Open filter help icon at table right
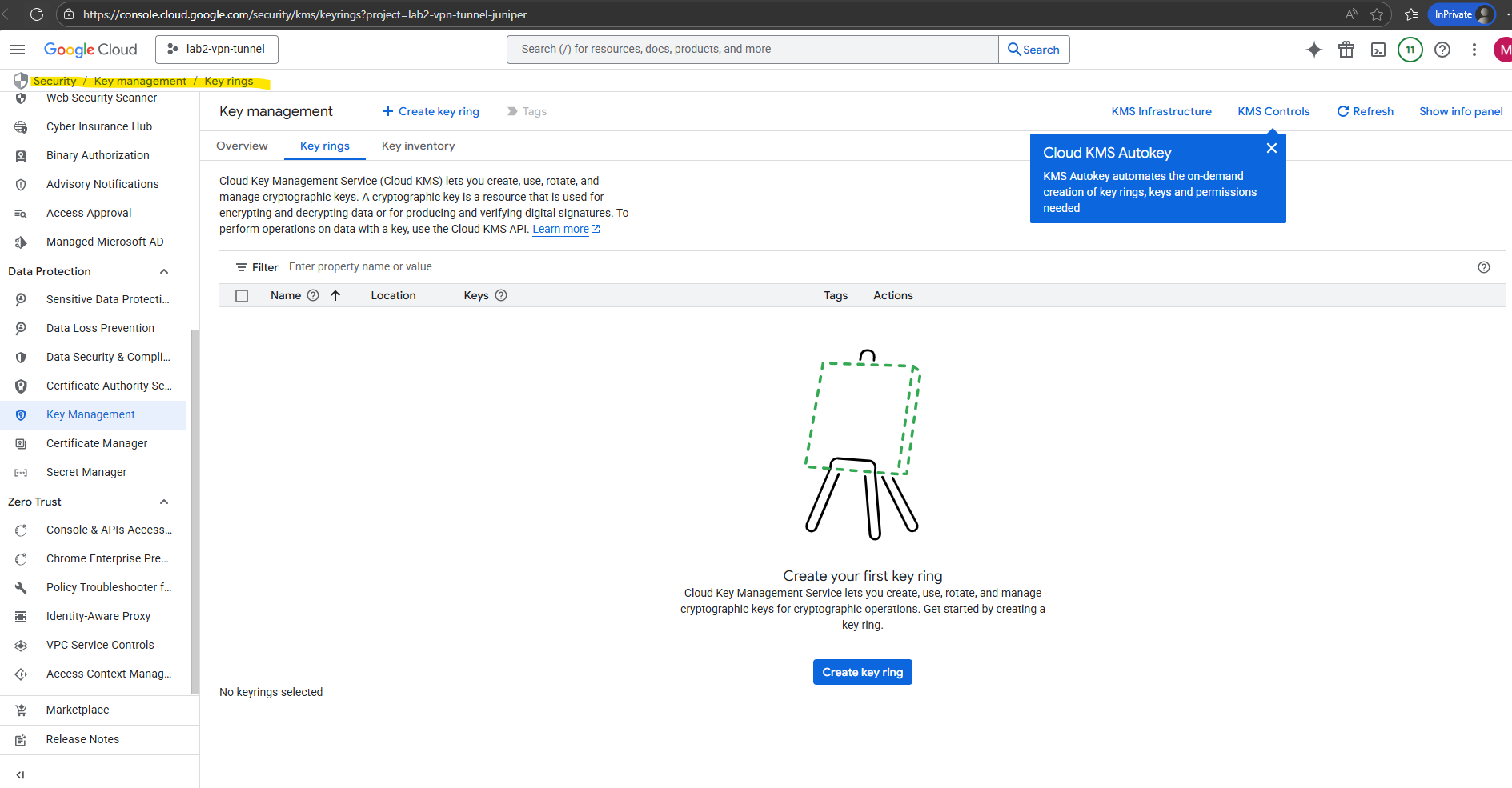The image size is (1512, 788). (1484, 267)
